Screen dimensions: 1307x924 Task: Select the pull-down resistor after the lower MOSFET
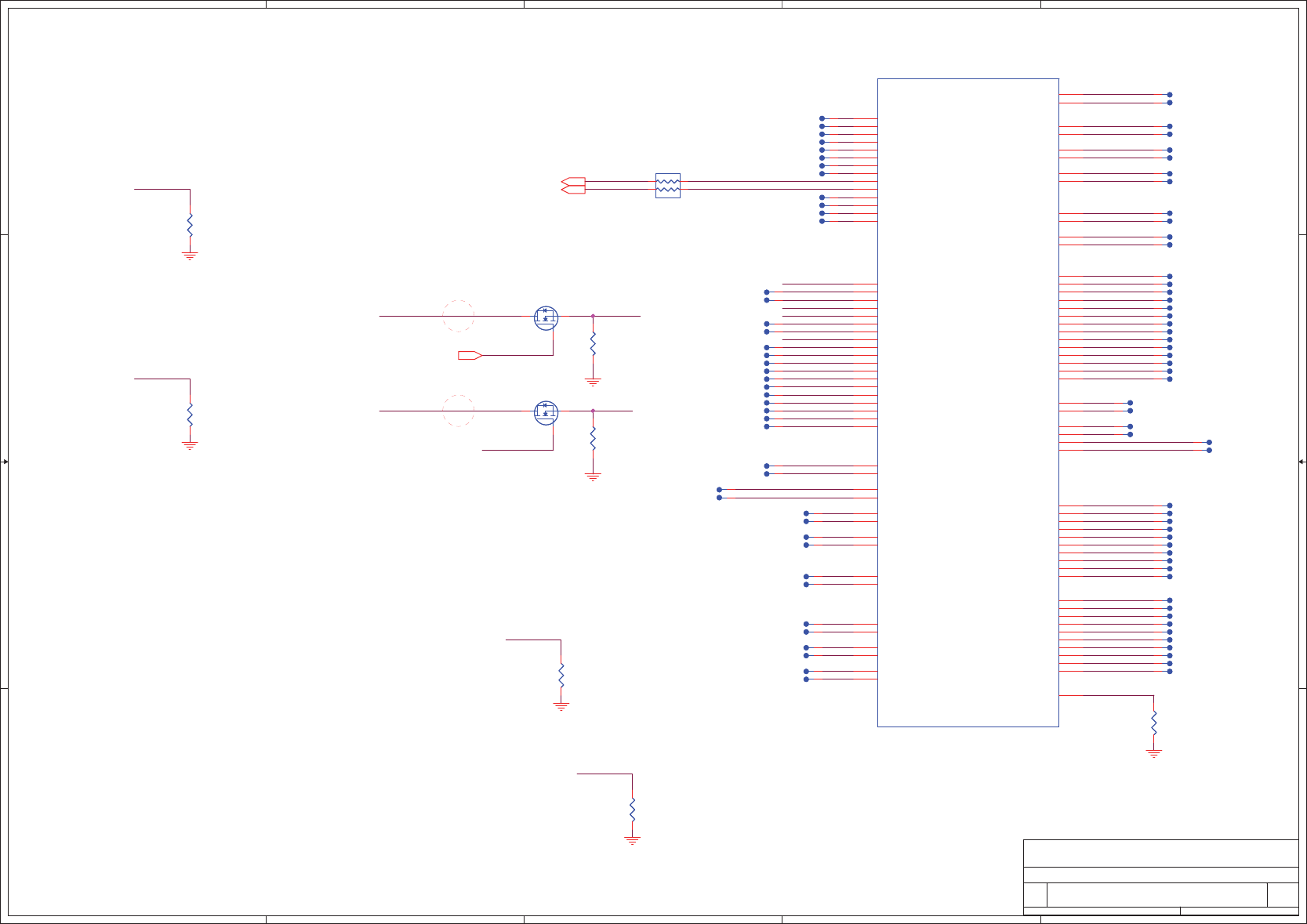click(593, 438)
